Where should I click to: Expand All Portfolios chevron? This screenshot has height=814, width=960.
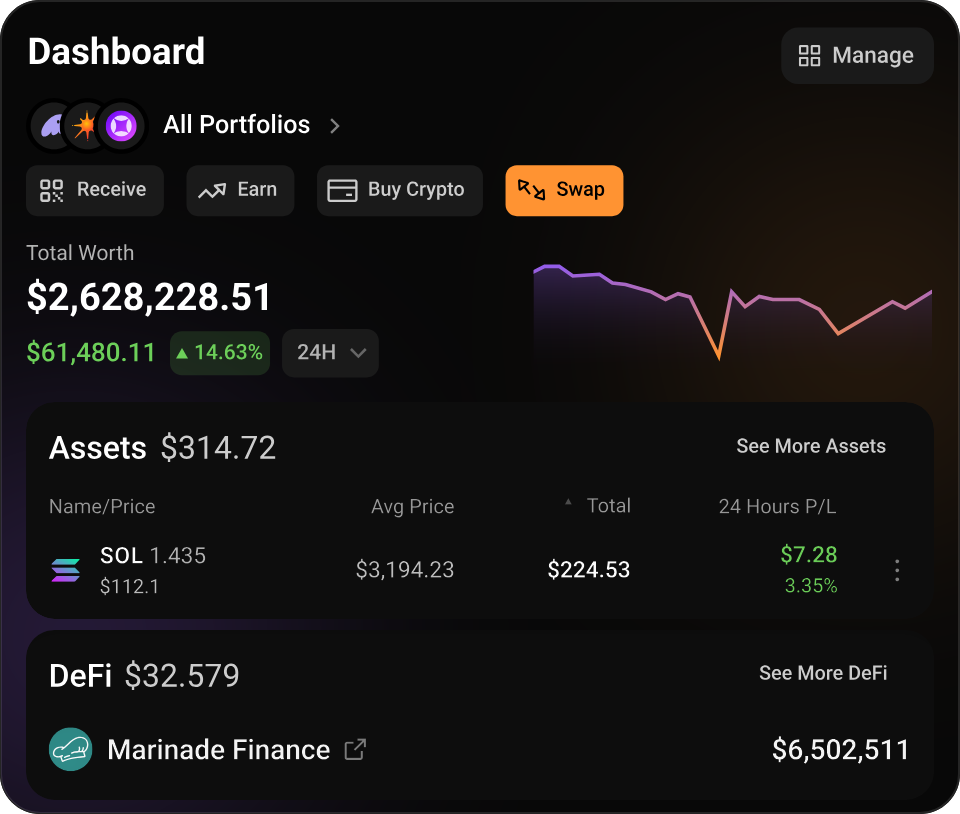click(x=334, y=126)
